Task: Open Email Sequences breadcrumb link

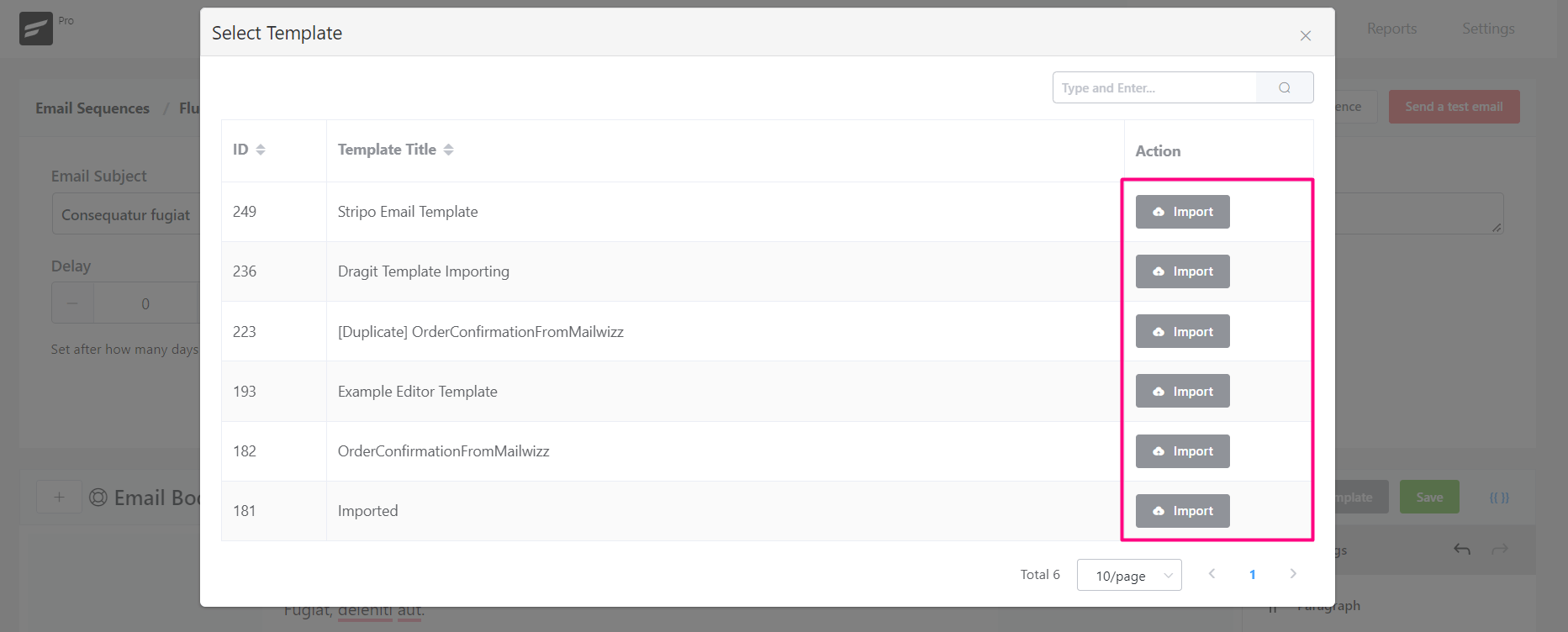Action: (x=92, y=108)
